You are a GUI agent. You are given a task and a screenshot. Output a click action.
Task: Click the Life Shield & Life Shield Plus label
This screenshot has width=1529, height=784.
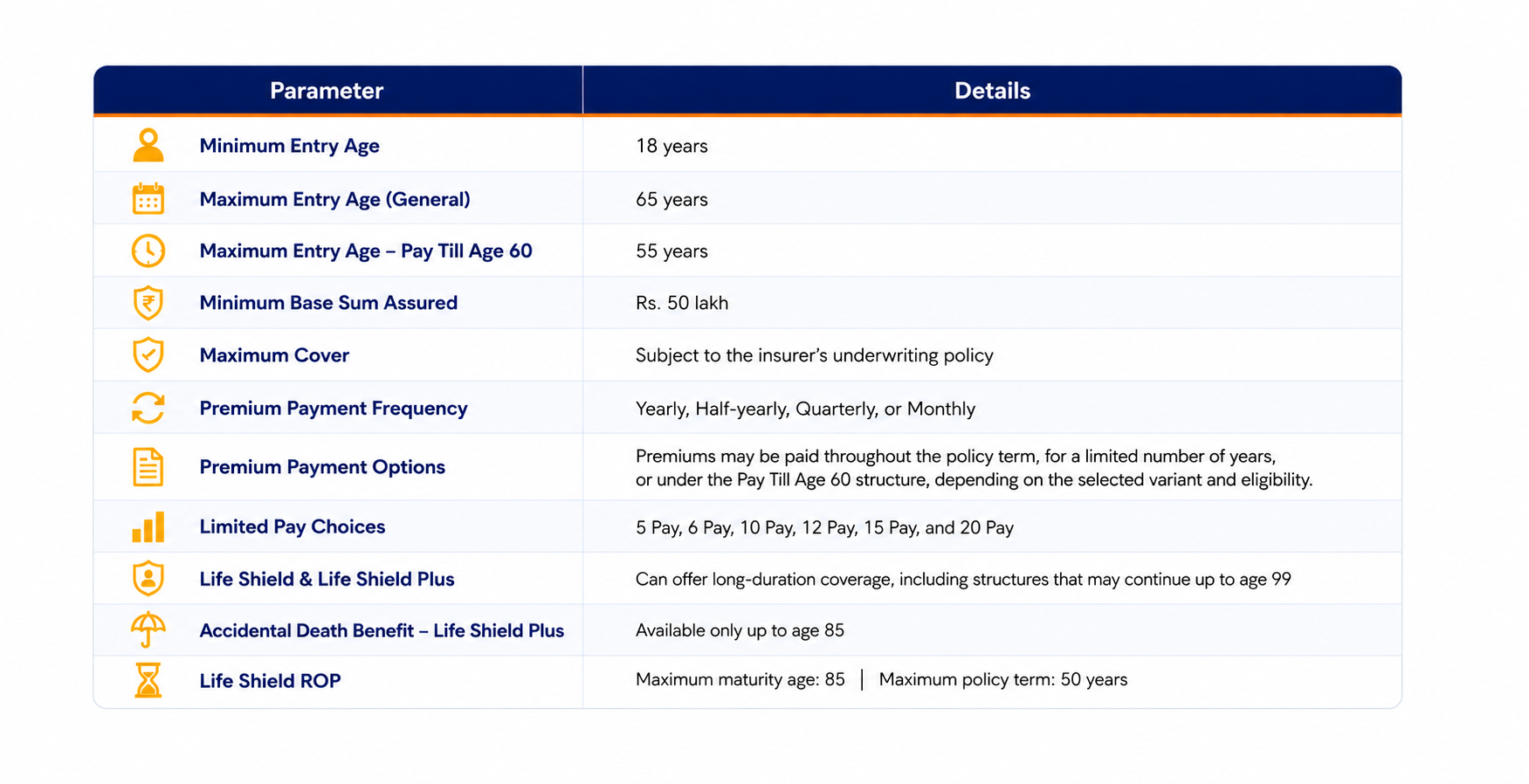[x=327, y=579]
